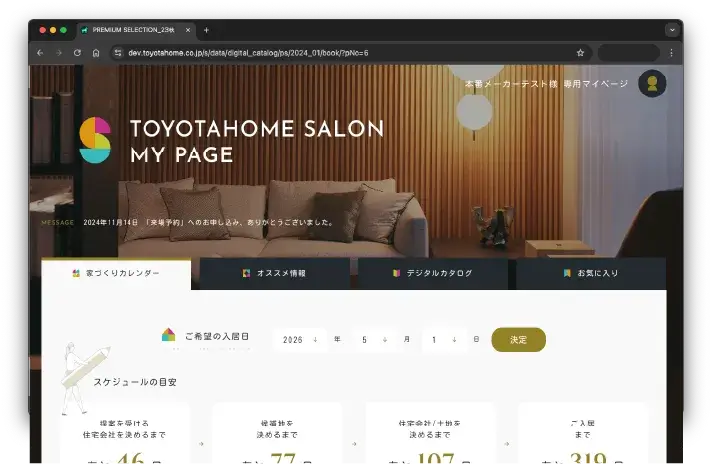Switch to the オススメ情報 tab

275,273
